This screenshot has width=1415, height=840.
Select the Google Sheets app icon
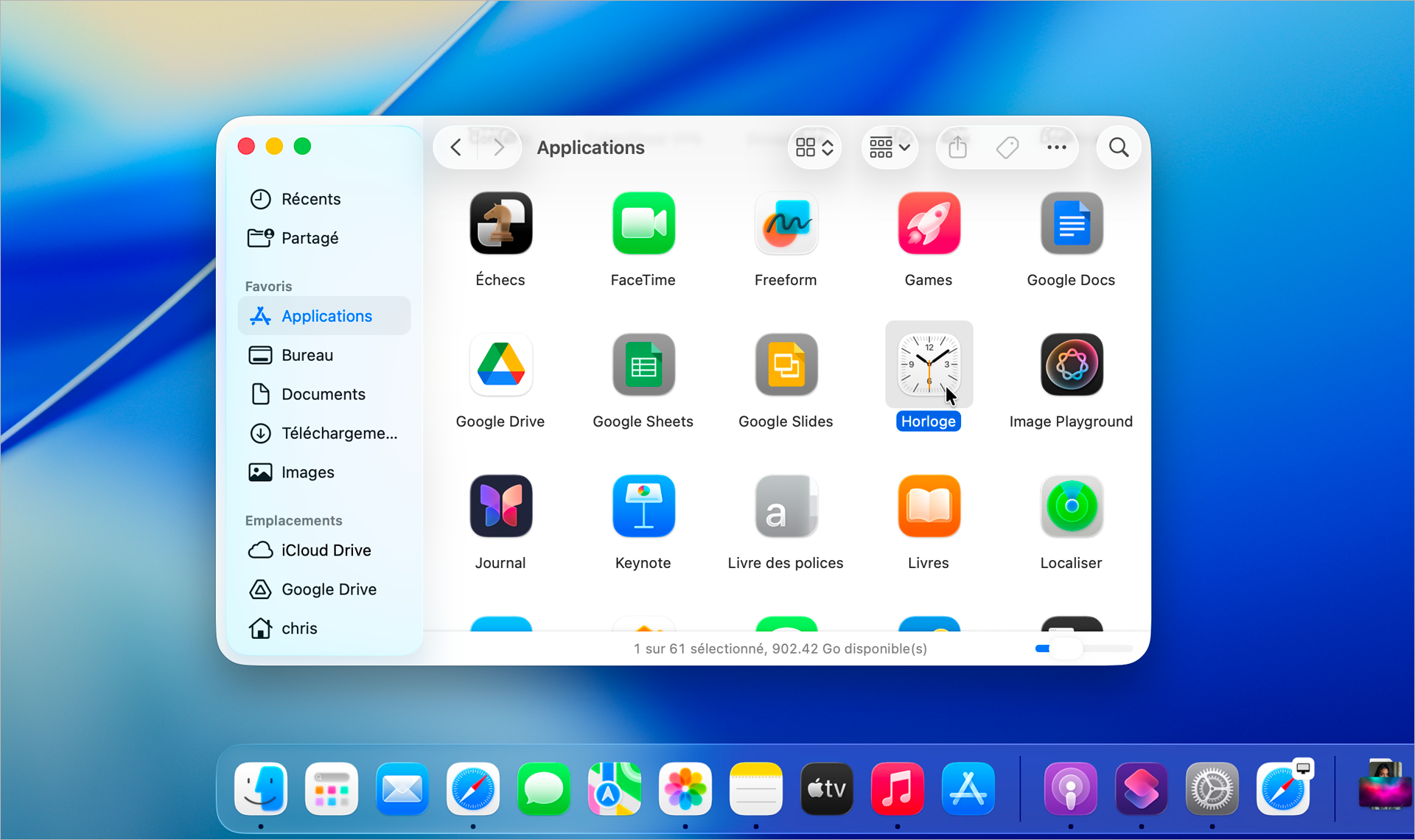tap(643, 365)
